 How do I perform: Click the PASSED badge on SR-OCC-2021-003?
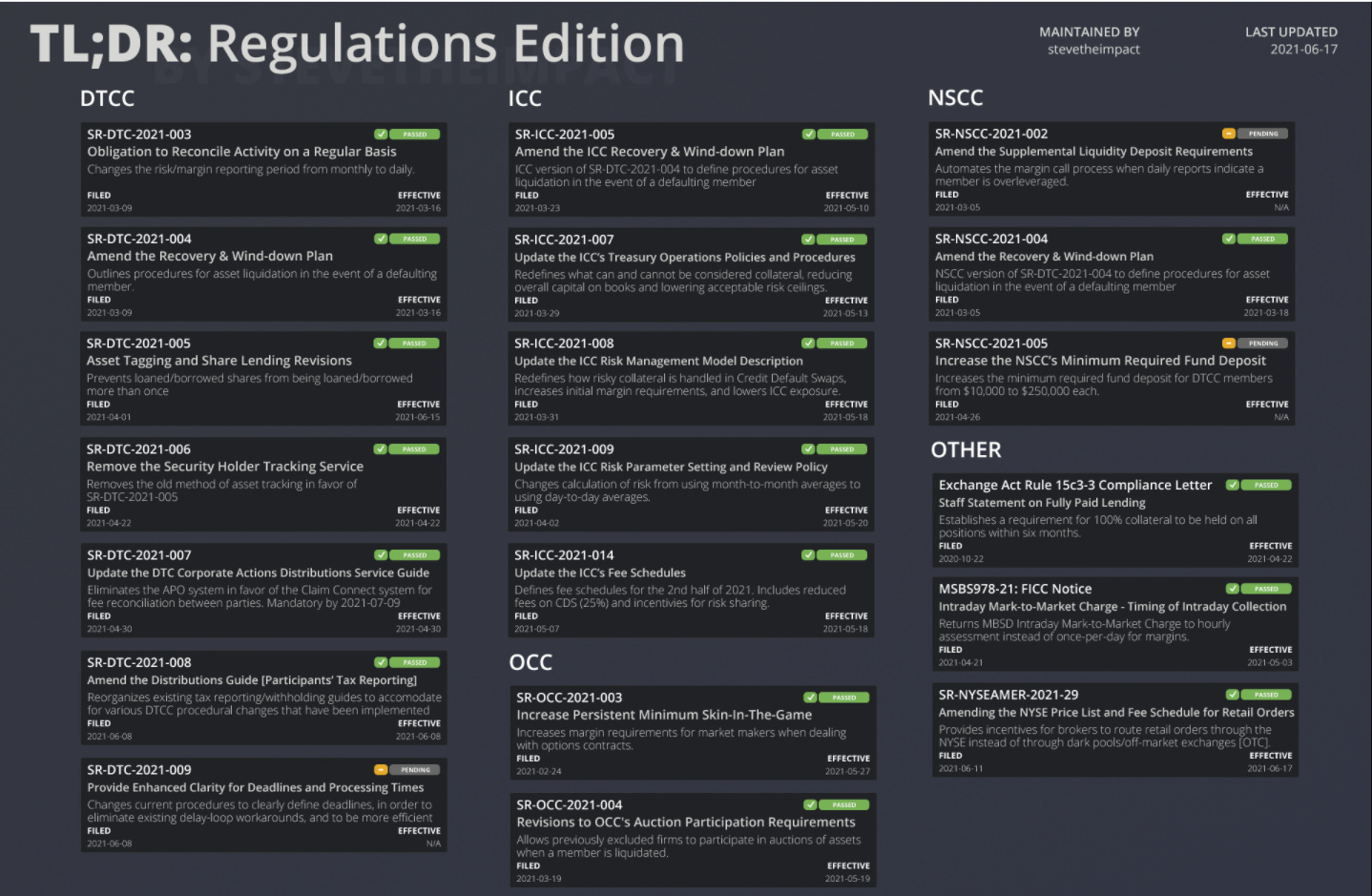tap(844, 698)
